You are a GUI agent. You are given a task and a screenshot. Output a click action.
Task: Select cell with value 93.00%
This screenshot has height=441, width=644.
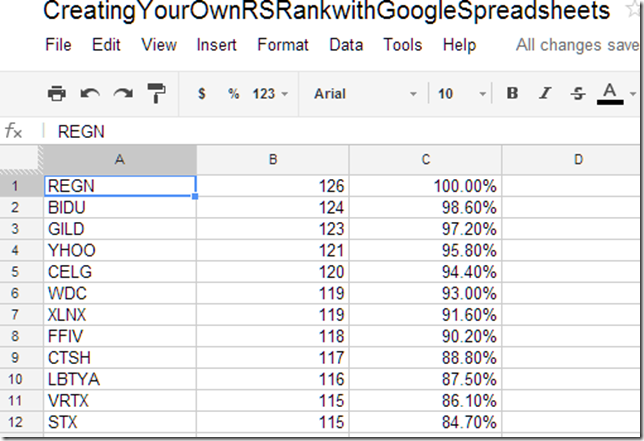click(x=426, y=293)
